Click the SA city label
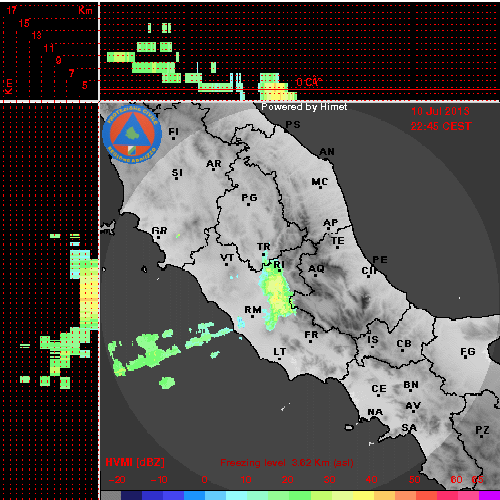 pyautogui.click(x=409, y=427)
